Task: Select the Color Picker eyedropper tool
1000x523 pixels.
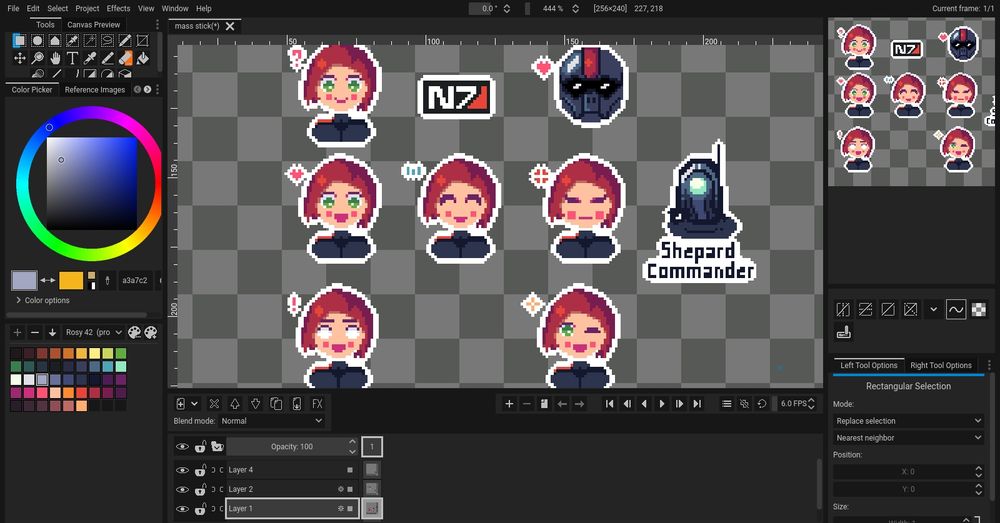Action: point(90,59)
